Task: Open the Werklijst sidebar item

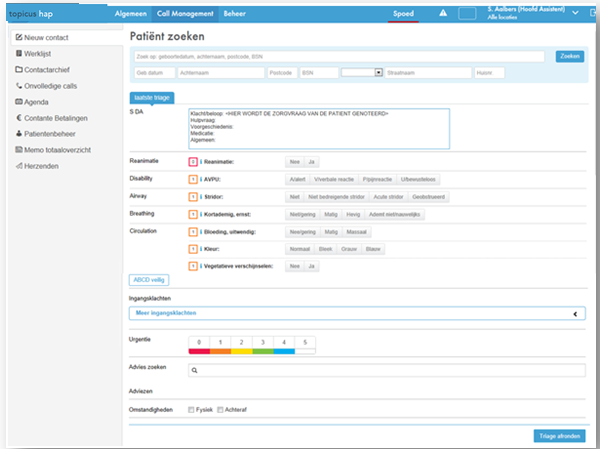Action: (39, 53)
